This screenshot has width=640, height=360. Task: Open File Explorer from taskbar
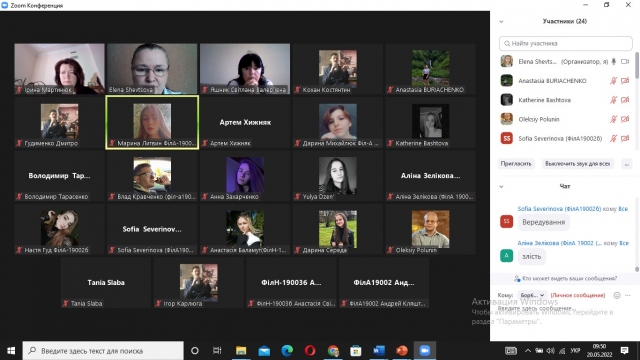[241, 351]
